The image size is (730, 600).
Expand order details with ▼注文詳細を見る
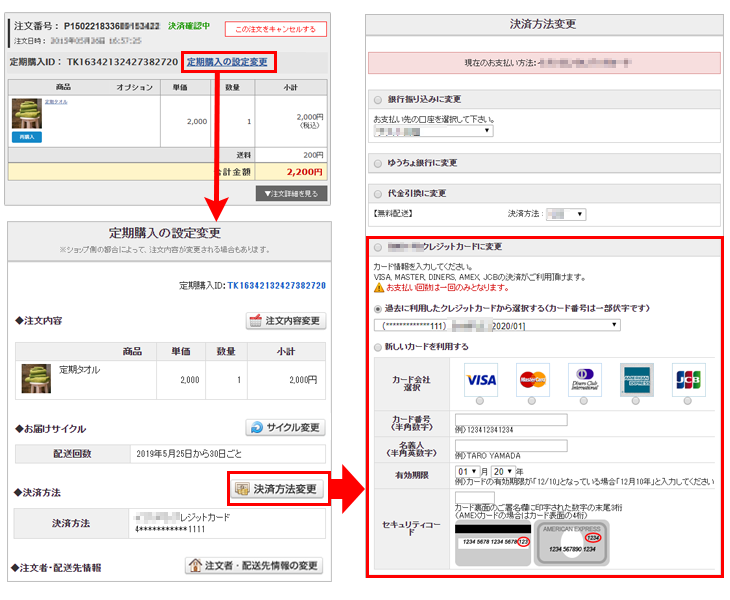pyautogui.click(x=291, y=194)
